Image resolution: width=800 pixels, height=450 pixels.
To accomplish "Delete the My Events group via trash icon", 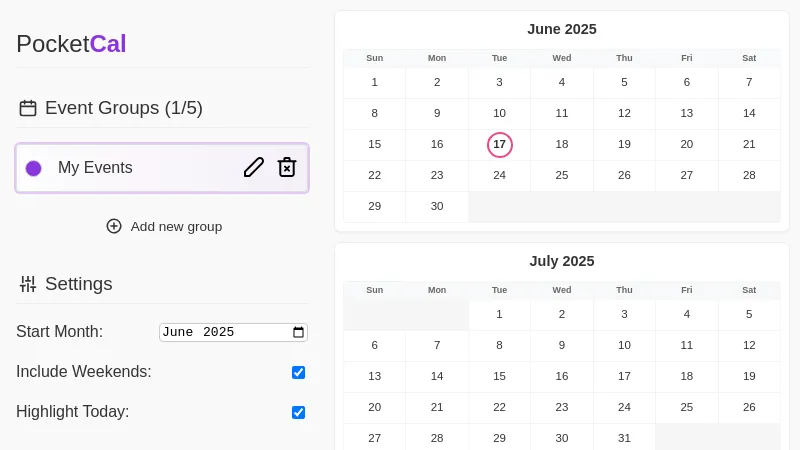I will (287, 167).
